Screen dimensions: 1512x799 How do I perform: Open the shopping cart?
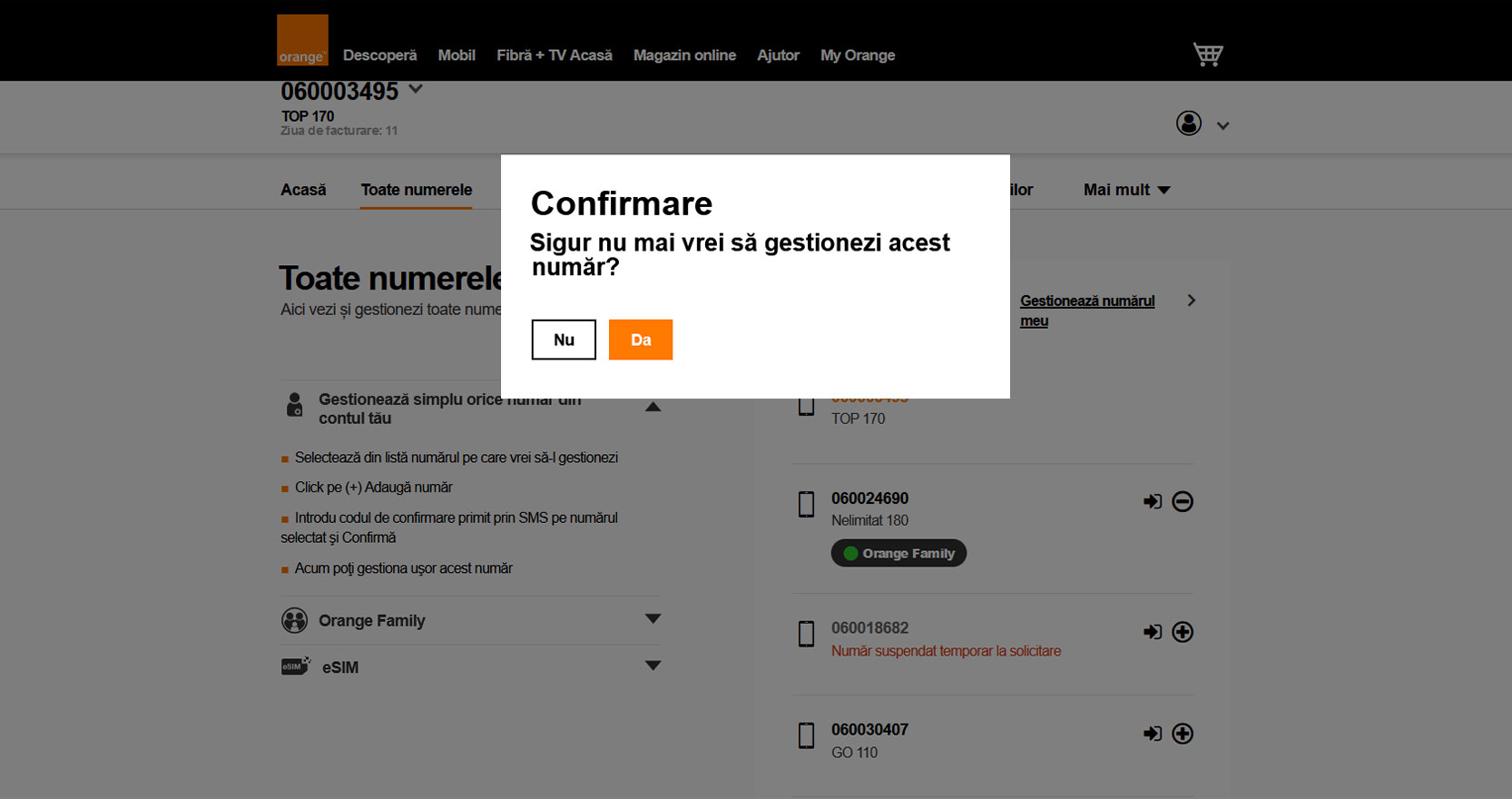[1208, 54]
